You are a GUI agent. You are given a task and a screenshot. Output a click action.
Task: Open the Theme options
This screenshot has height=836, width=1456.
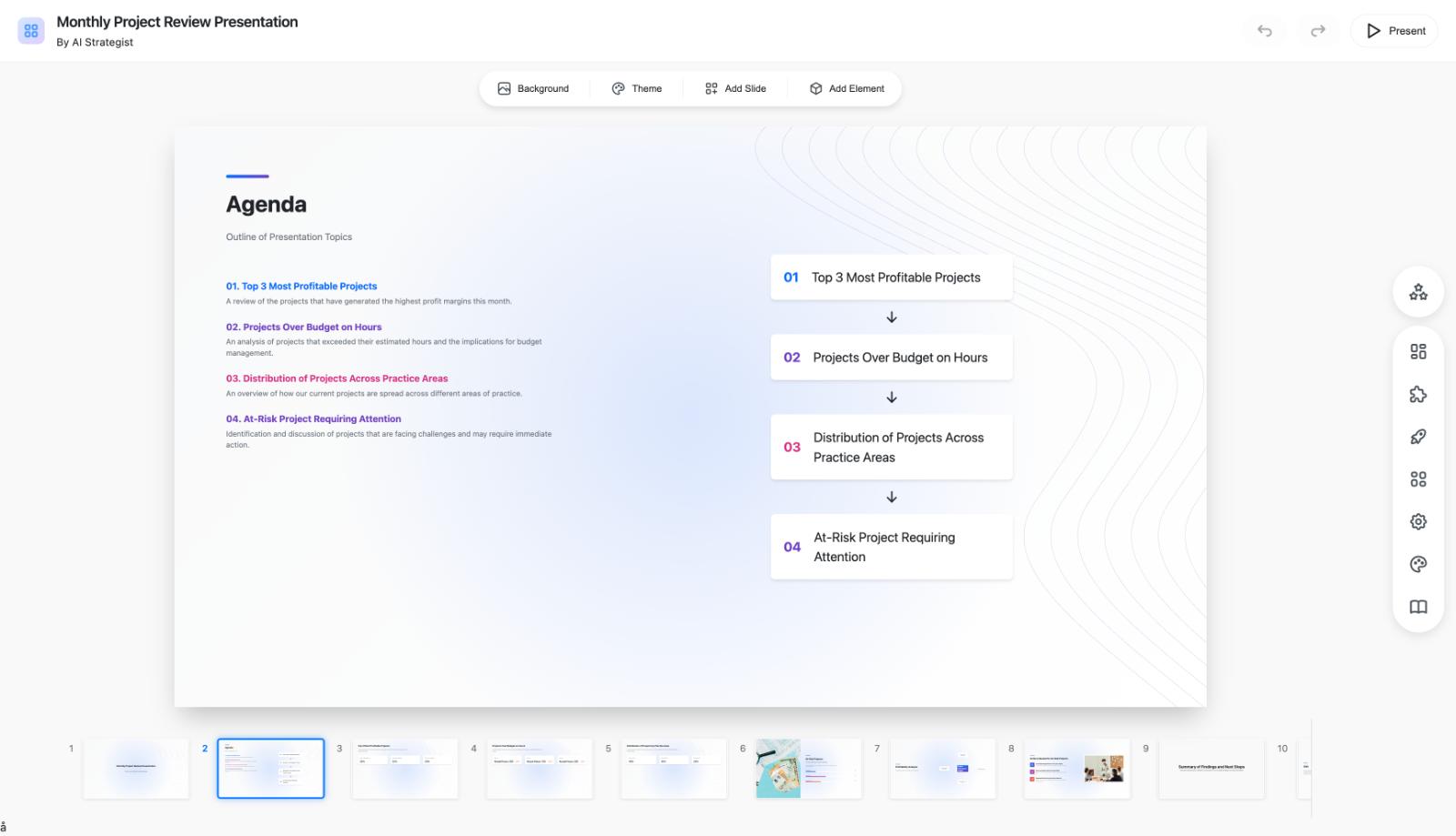coord(637,88)
